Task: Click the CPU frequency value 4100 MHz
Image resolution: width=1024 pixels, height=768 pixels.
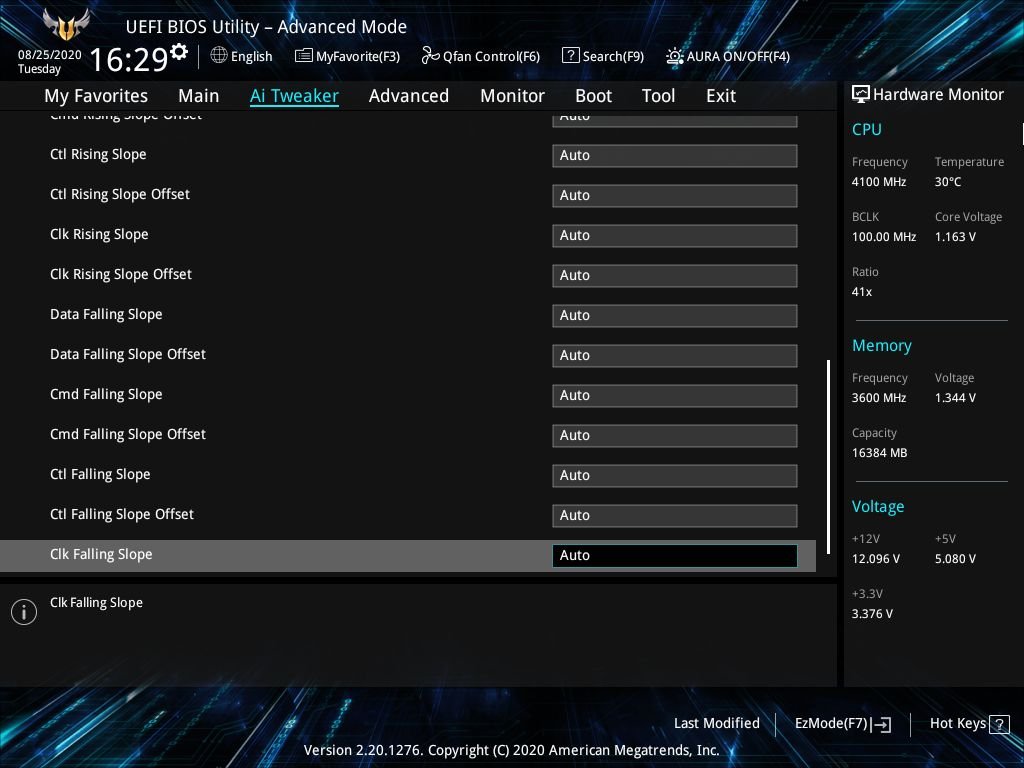Action: pyautogui.click(x=878, y=182)
